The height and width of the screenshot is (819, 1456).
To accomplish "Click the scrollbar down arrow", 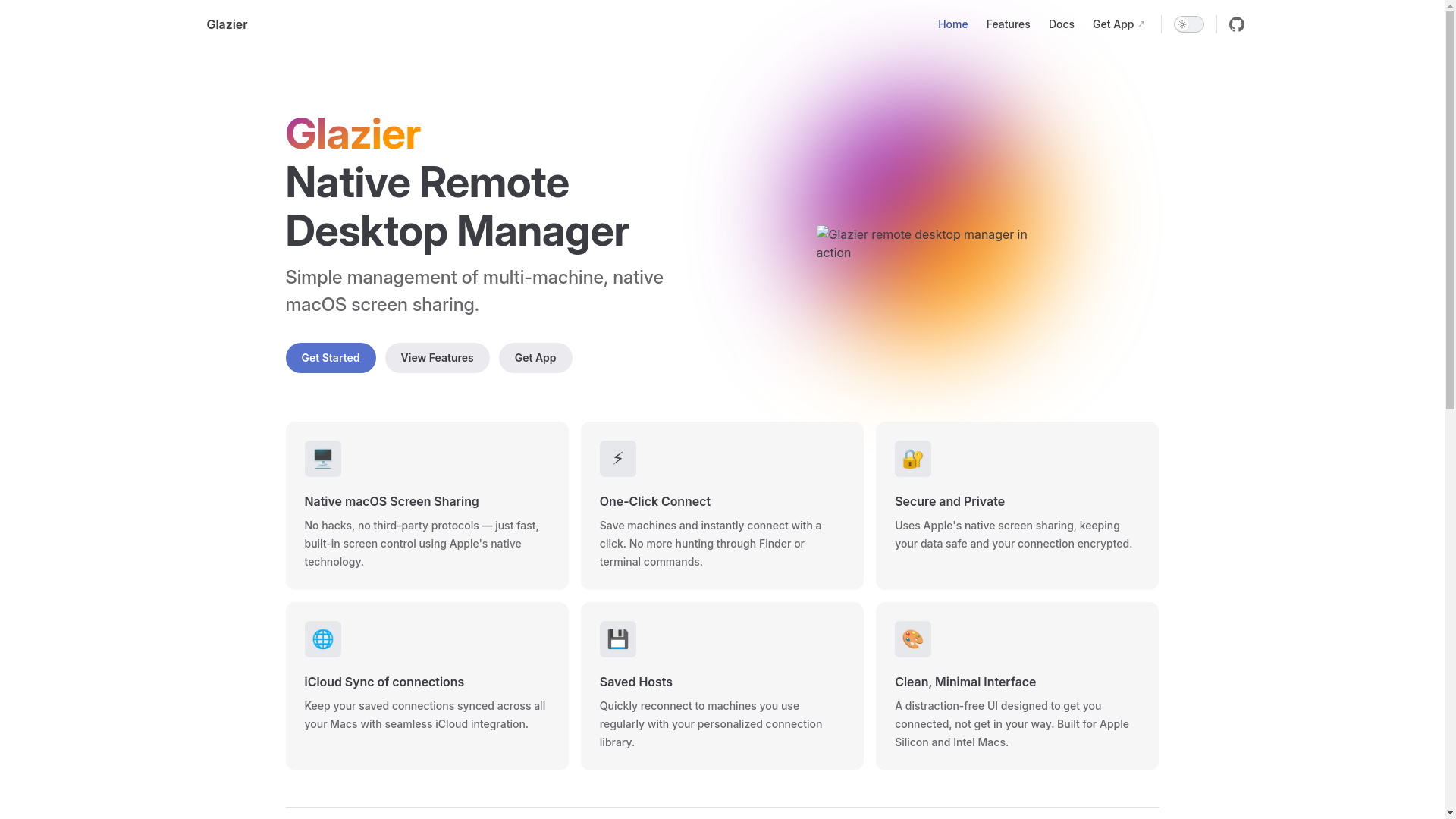I will pos(1450,813).
